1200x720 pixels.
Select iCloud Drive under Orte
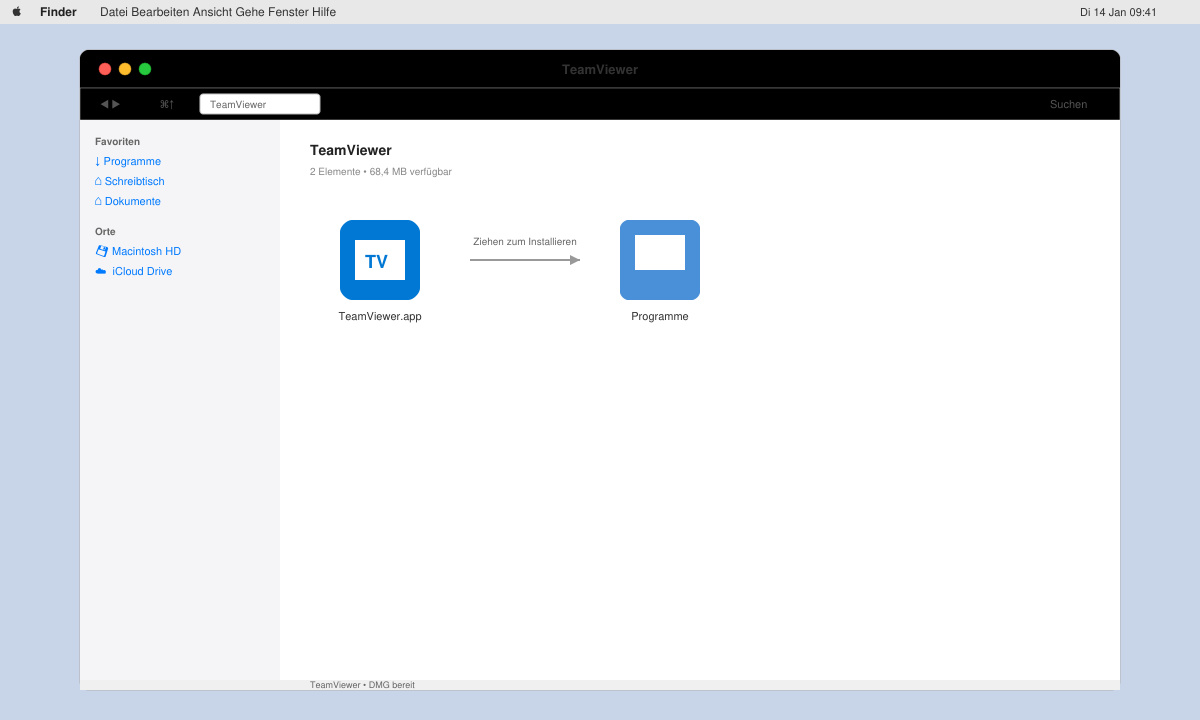pos(134,271)
